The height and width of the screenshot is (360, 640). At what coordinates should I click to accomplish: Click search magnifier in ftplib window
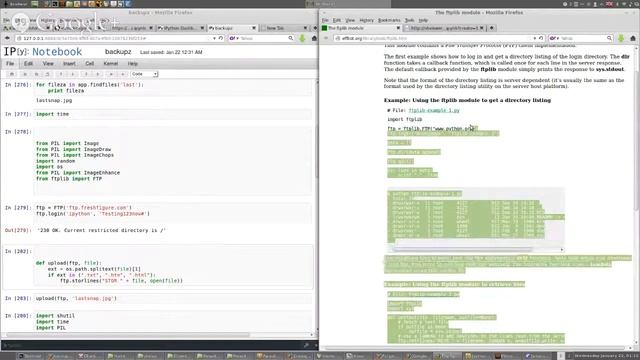(609, 38)
